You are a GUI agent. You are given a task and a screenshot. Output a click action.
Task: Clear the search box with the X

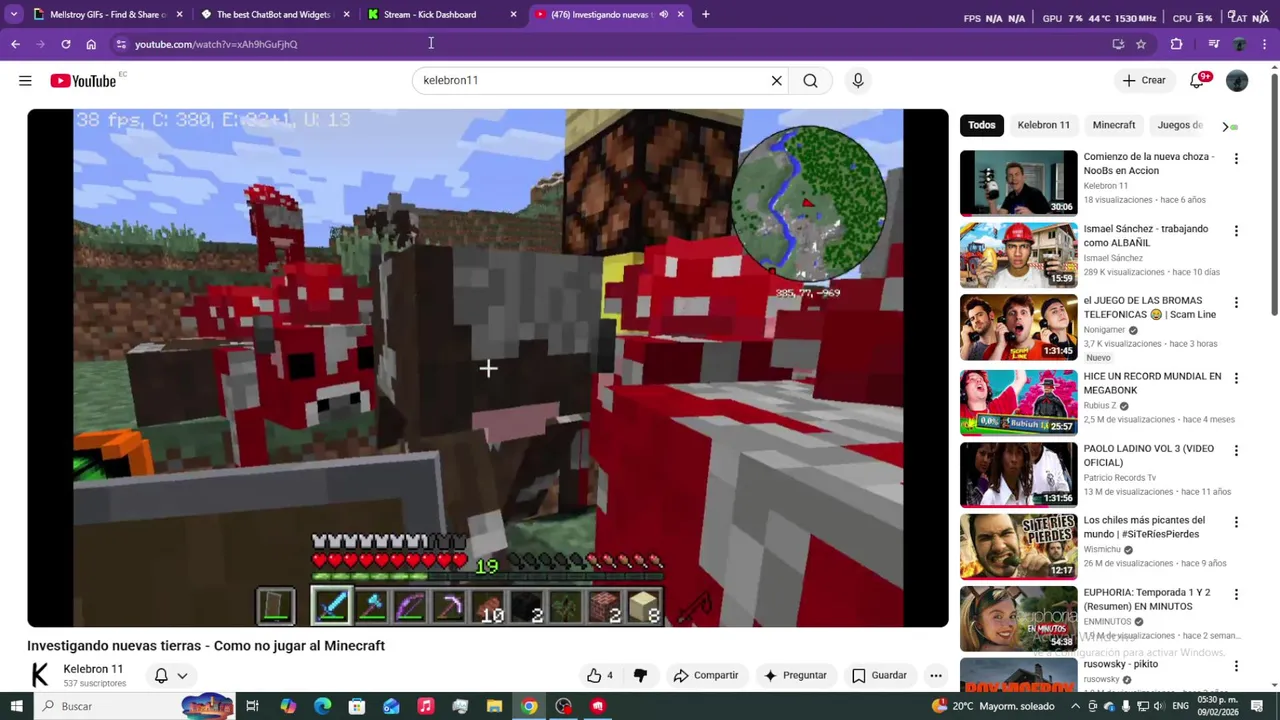[x=776, y=80]
